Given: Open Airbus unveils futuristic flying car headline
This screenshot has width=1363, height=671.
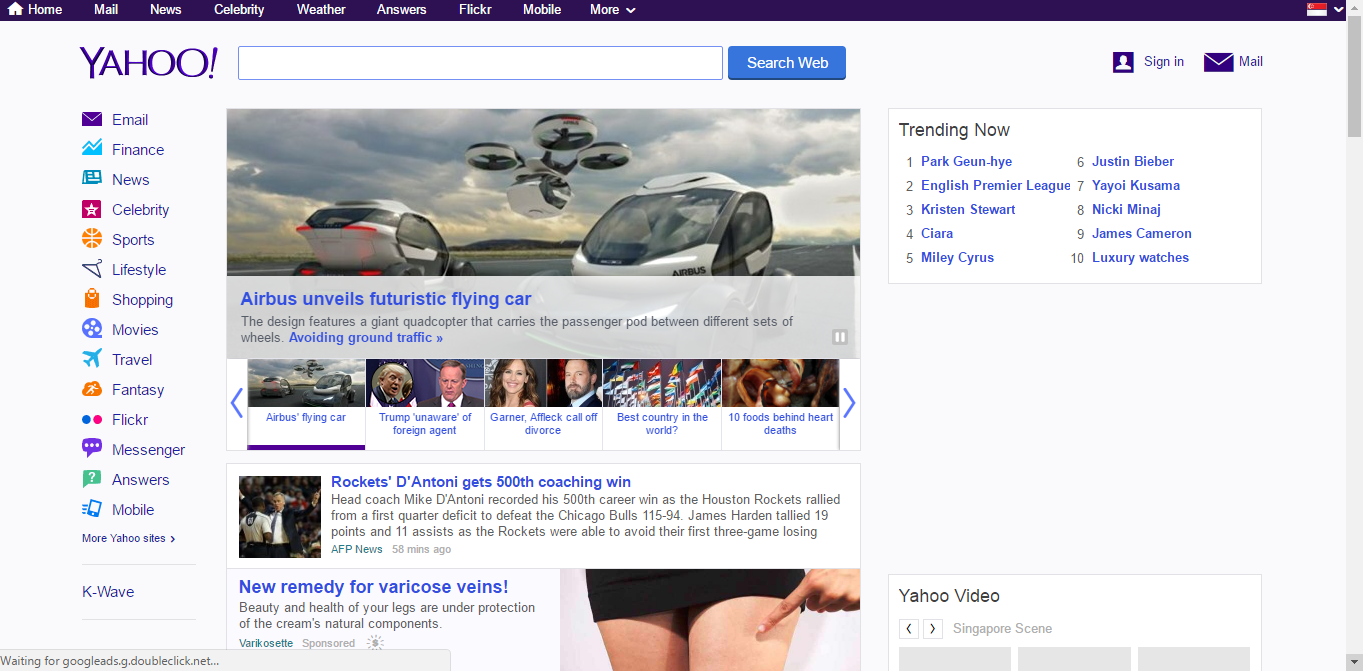Looking at the screenshot, I should [x=386, y=298].
